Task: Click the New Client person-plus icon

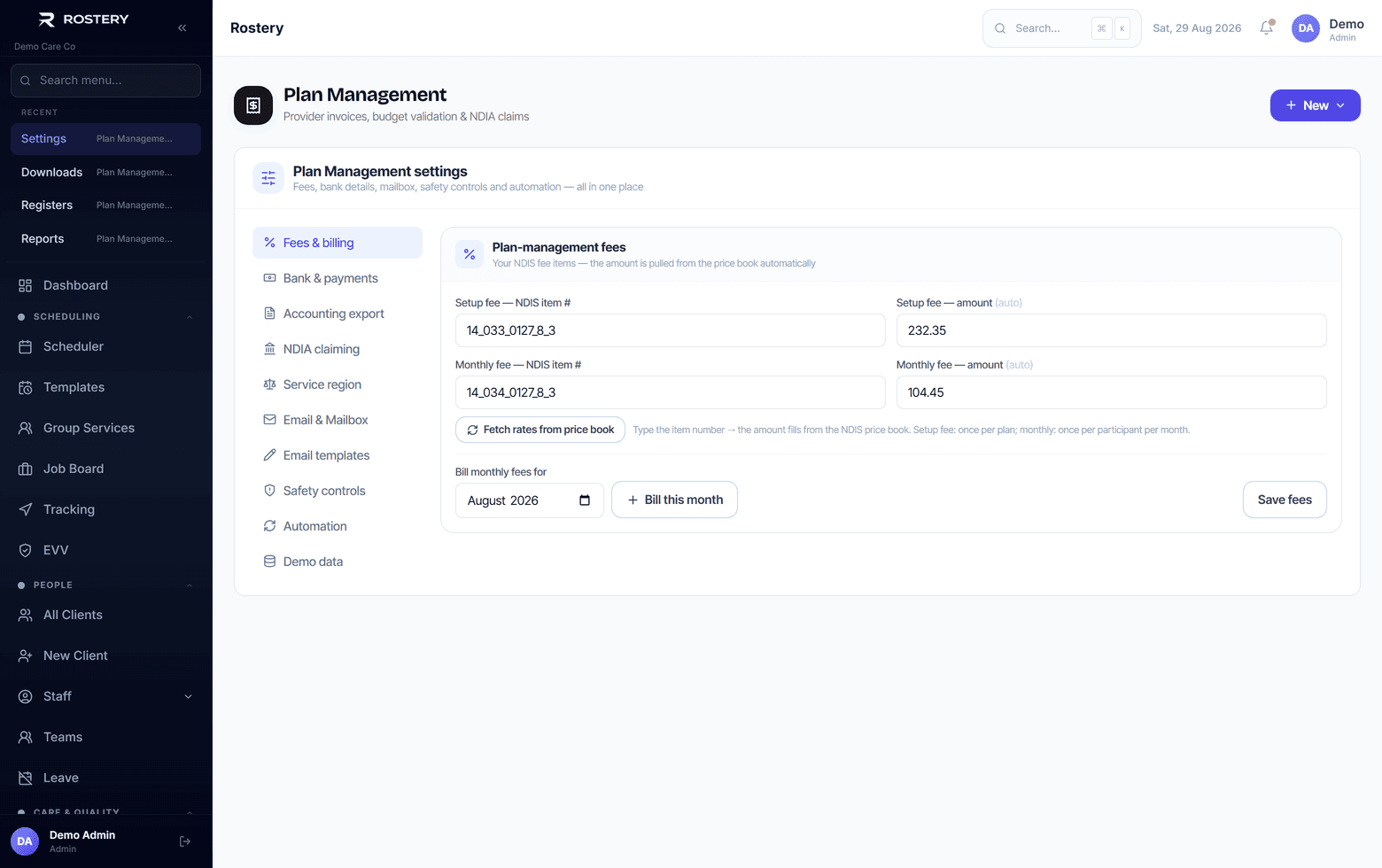Action: pos(26,655)
